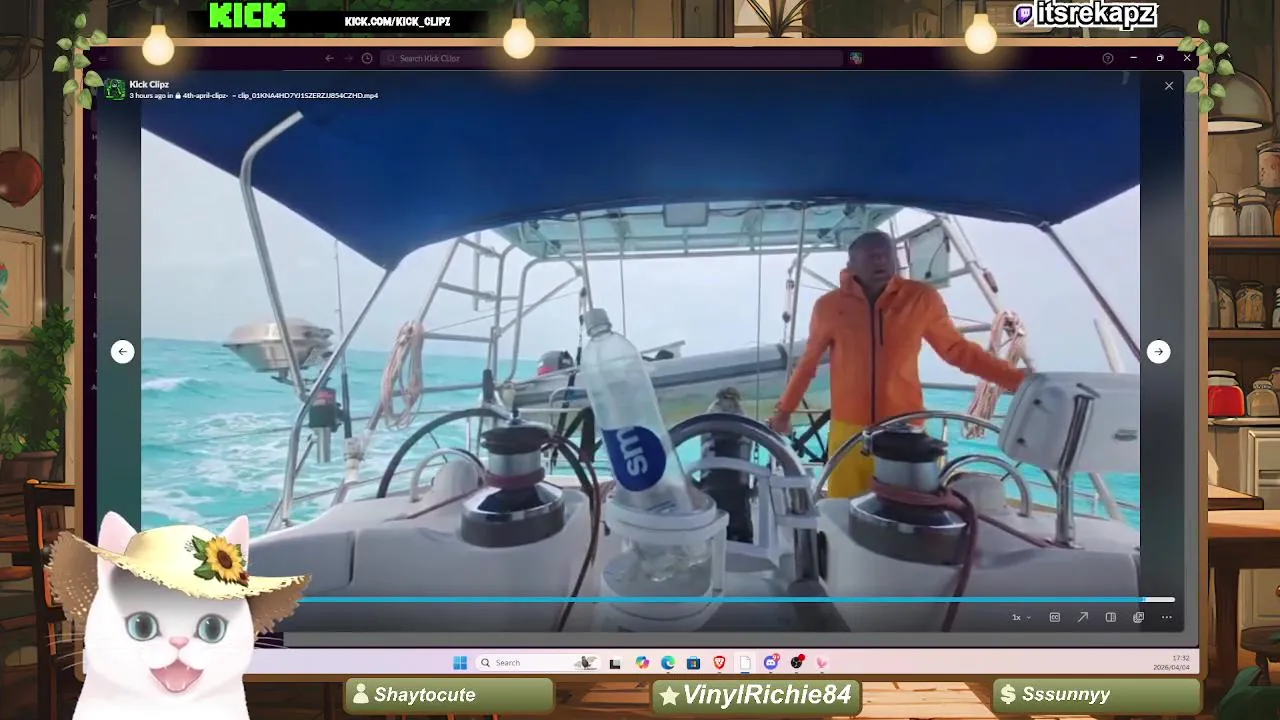The image size is (1280, 720).
Task: Click the avatar icon next to search bar
Action: point(856,58)
